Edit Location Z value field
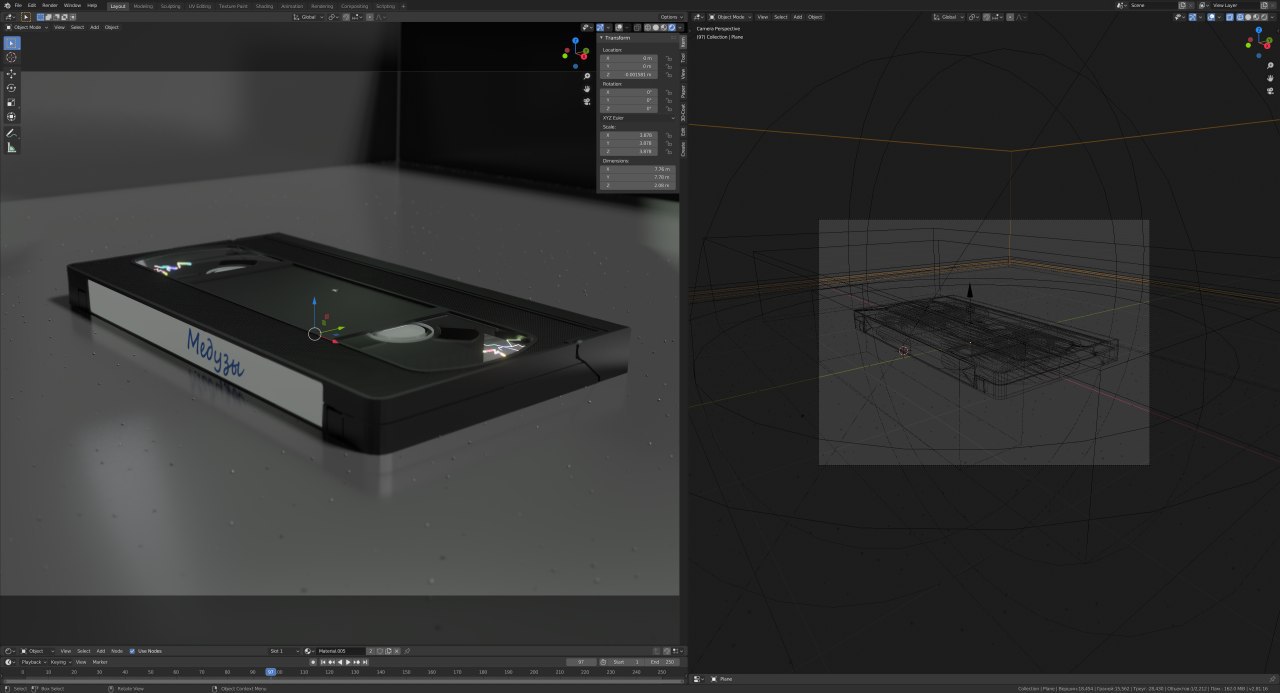The width and height of the screenshot is (1280, 693). (x=629, y=74)
